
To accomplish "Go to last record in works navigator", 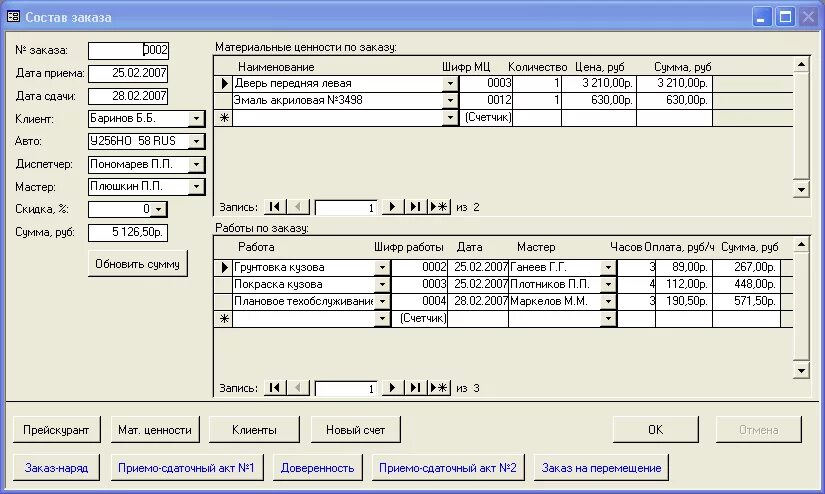I will tap(416, 388).
